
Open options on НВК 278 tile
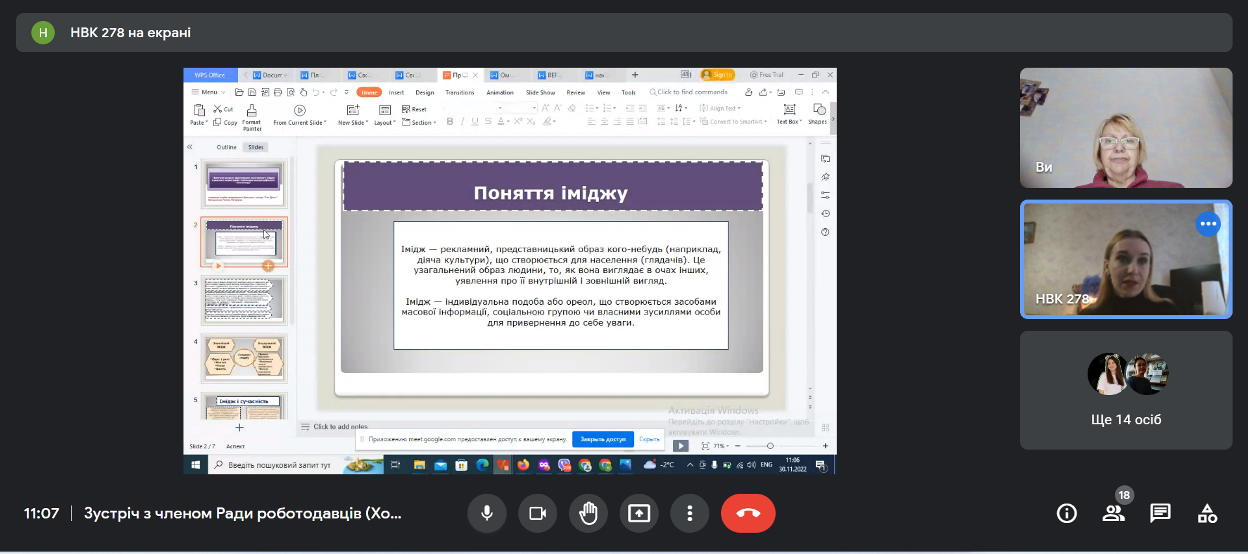click(x=1208, y=224)
